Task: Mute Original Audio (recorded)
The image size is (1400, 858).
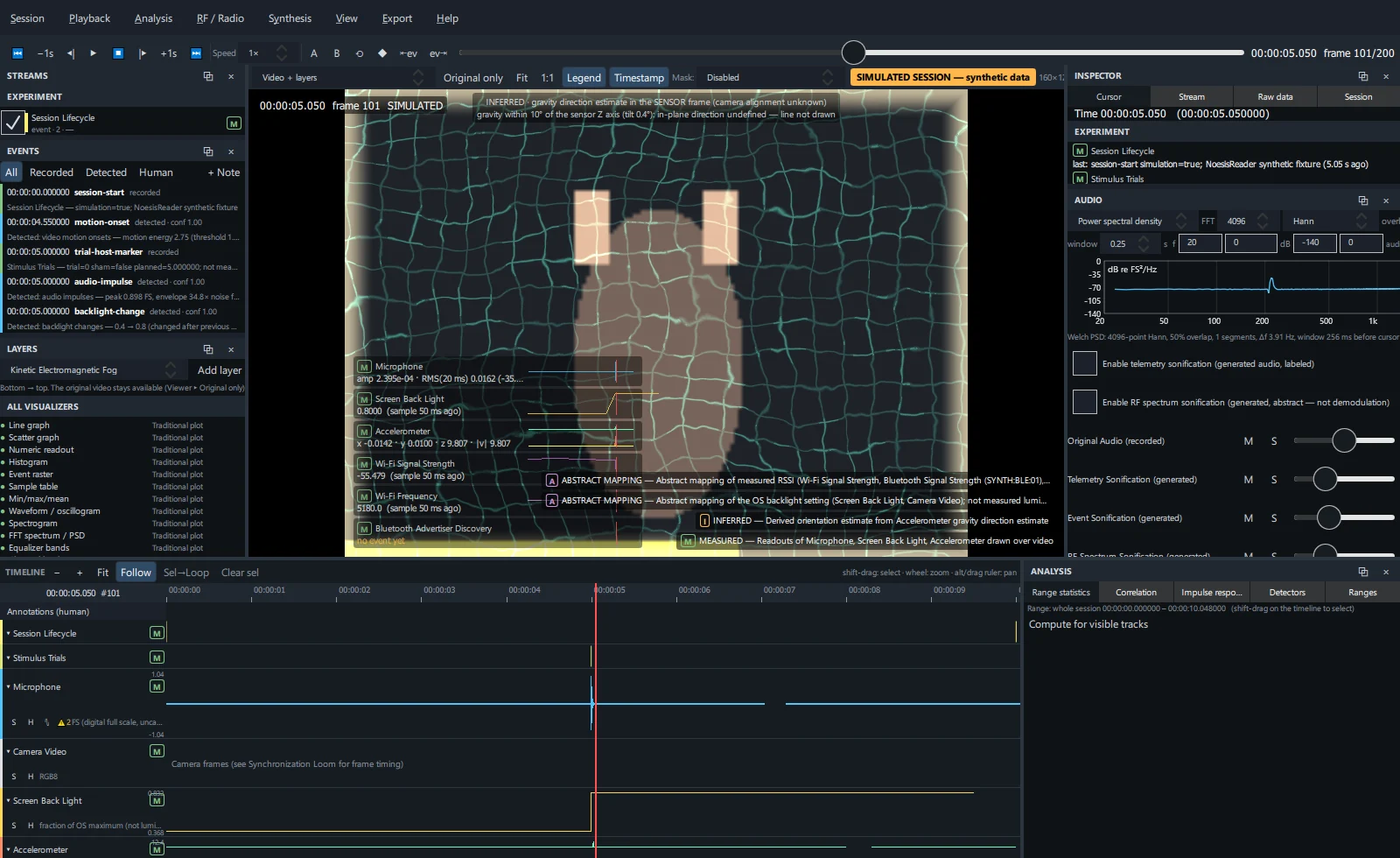Action: click(x=1249, y=441)
